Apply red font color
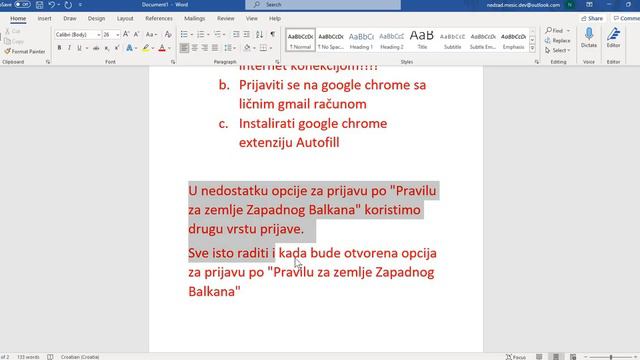The image size is (640, 360). click(x=162, y=48)
